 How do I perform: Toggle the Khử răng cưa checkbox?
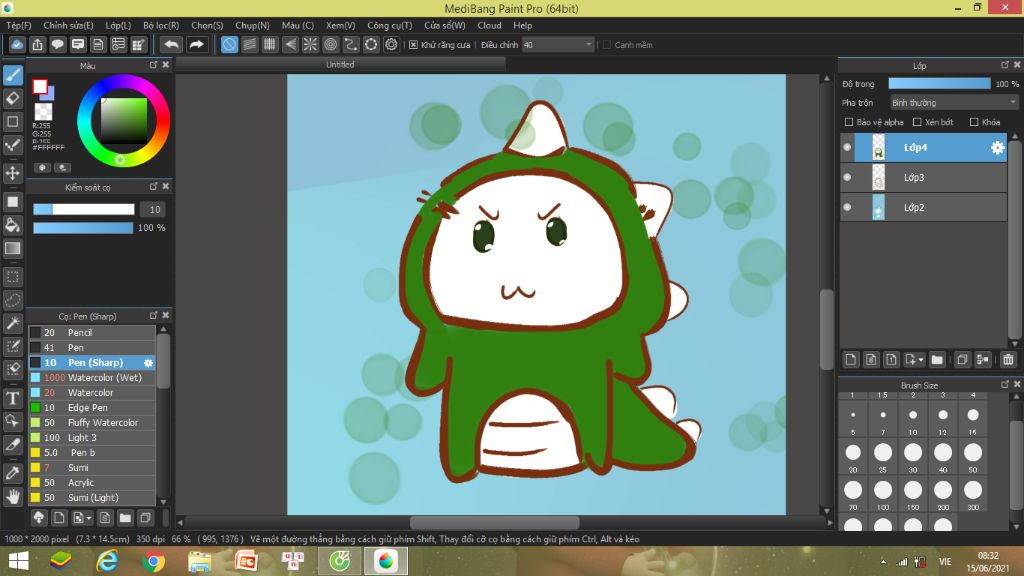click(414, 45)
